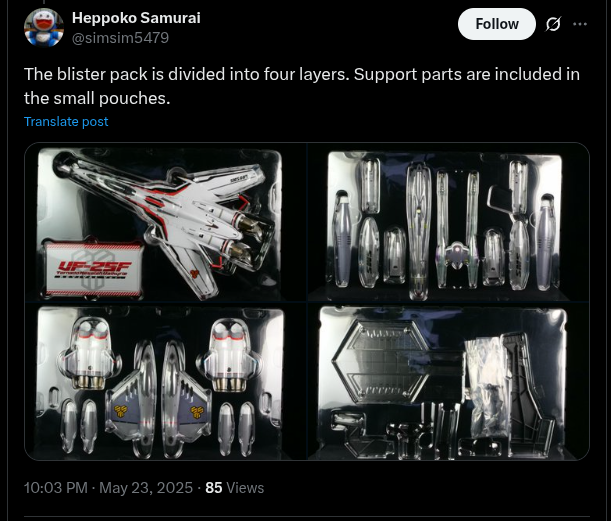Viewport: 611px width, 521px height.
Task: Click the small pouch in fourth photo
Action: 487,388
